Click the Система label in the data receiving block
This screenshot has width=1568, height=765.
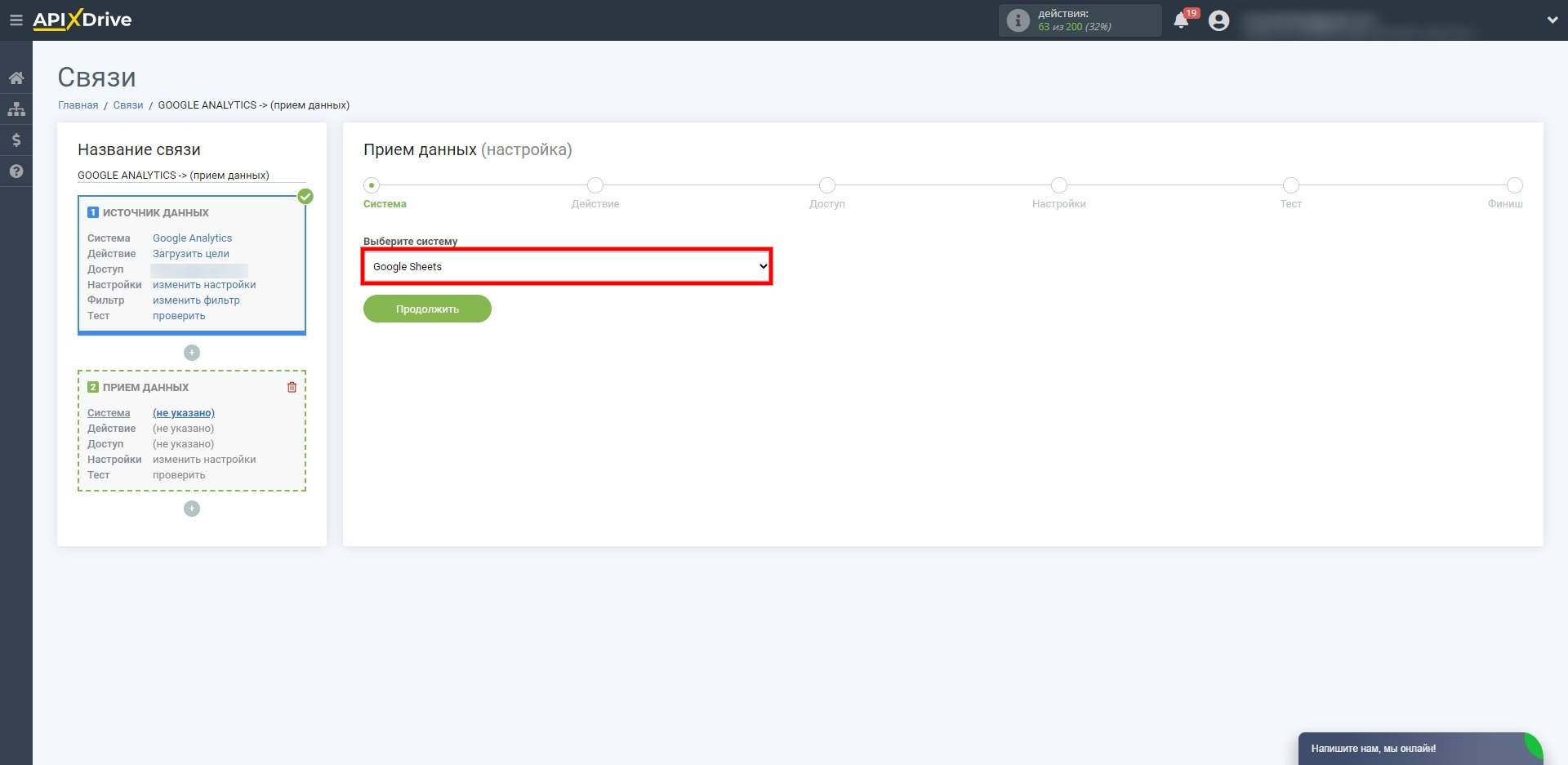pos(109,413)
